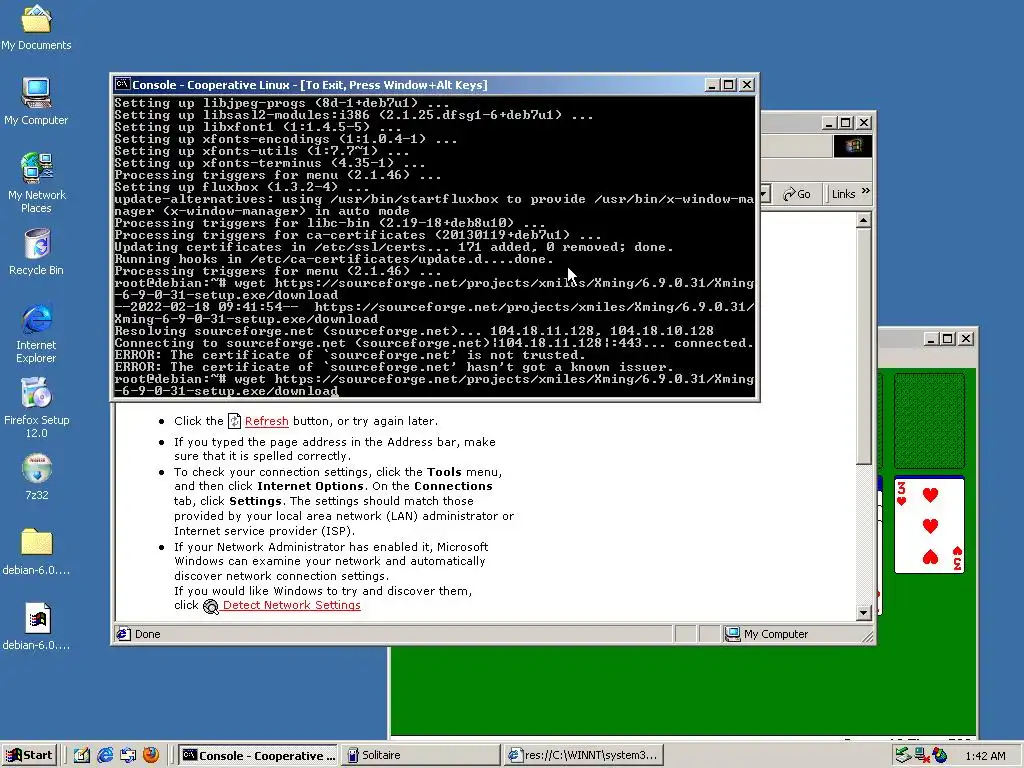Click the colorful tray icon beside clock
1024x768 pixels.
[x=940, y=755]
